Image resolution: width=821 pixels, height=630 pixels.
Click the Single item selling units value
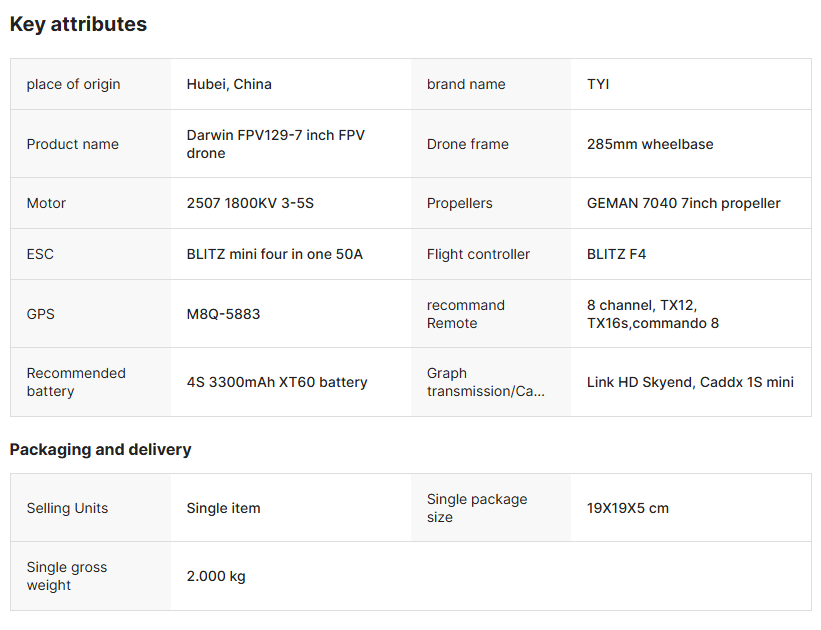[x=223, y=508]
